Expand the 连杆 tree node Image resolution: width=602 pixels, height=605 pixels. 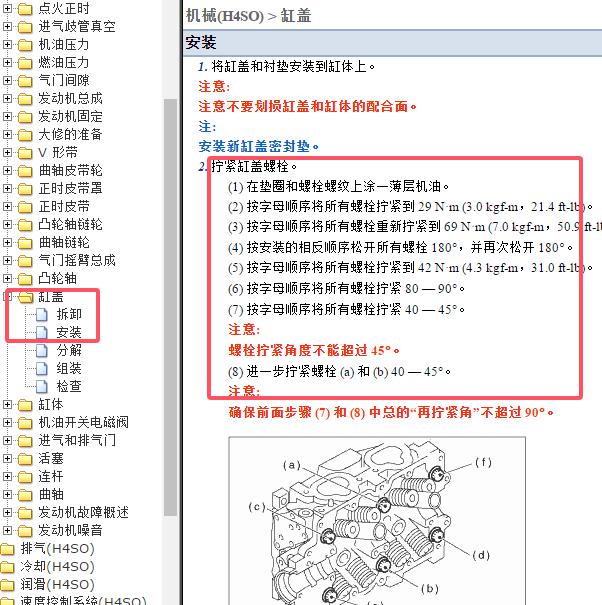click(x=7, y=477)
